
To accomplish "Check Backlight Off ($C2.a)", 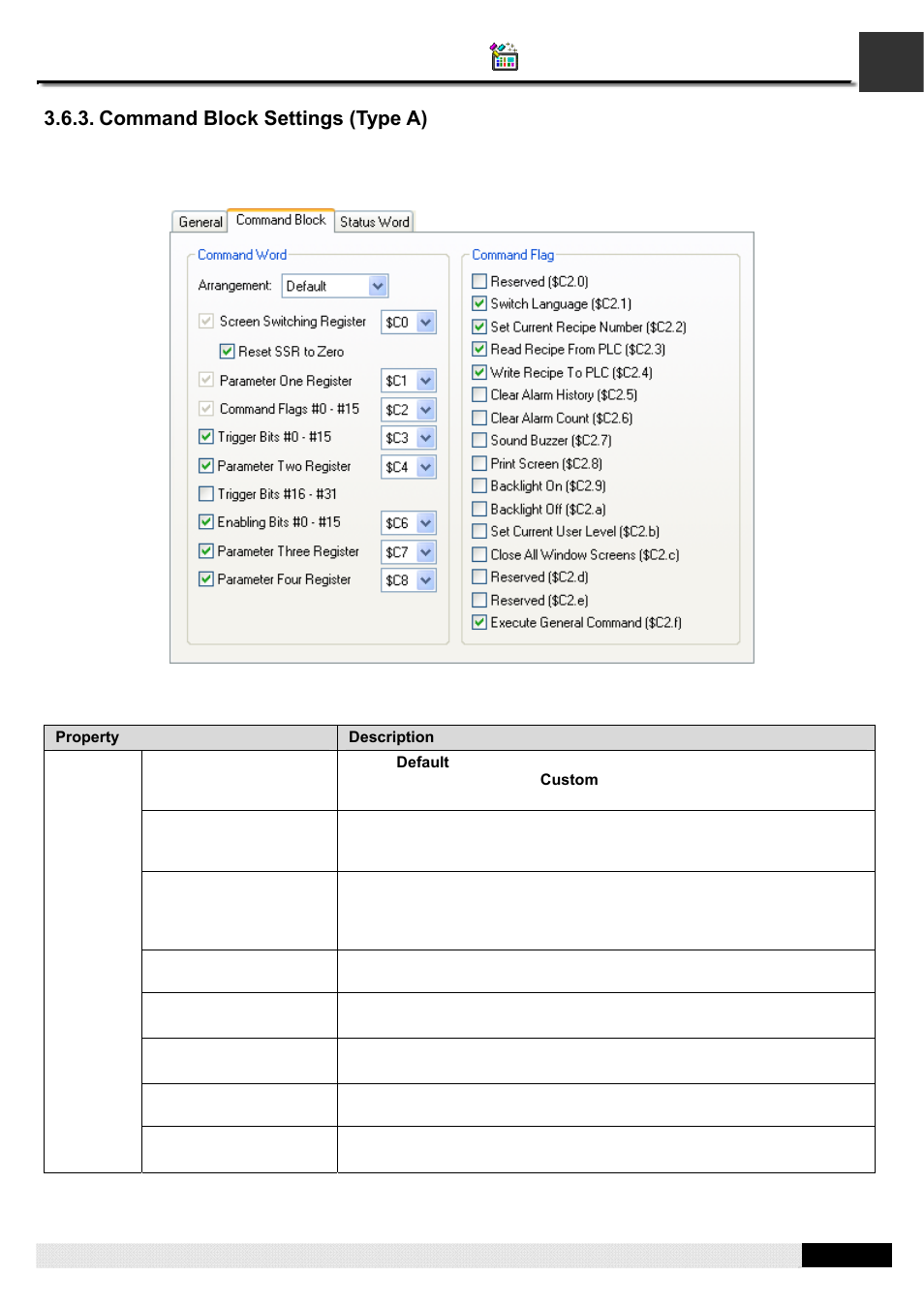I will coord(479,510).
